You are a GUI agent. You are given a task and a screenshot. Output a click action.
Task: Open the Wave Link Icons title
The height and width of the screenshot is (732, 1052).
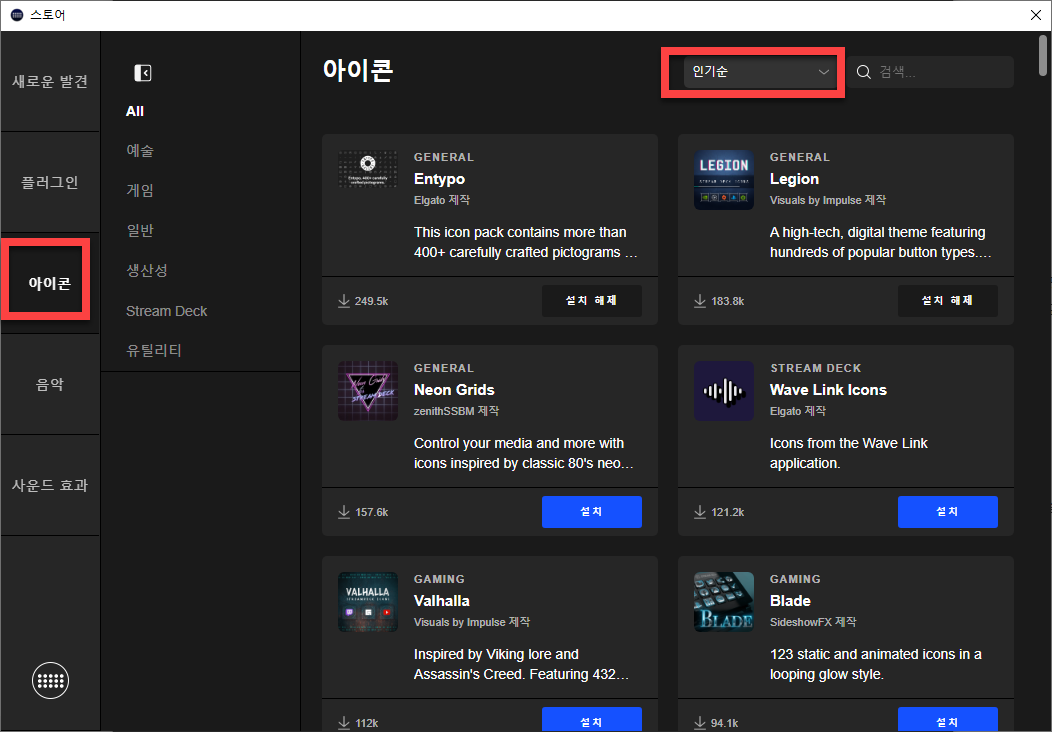tap(828, 390)
